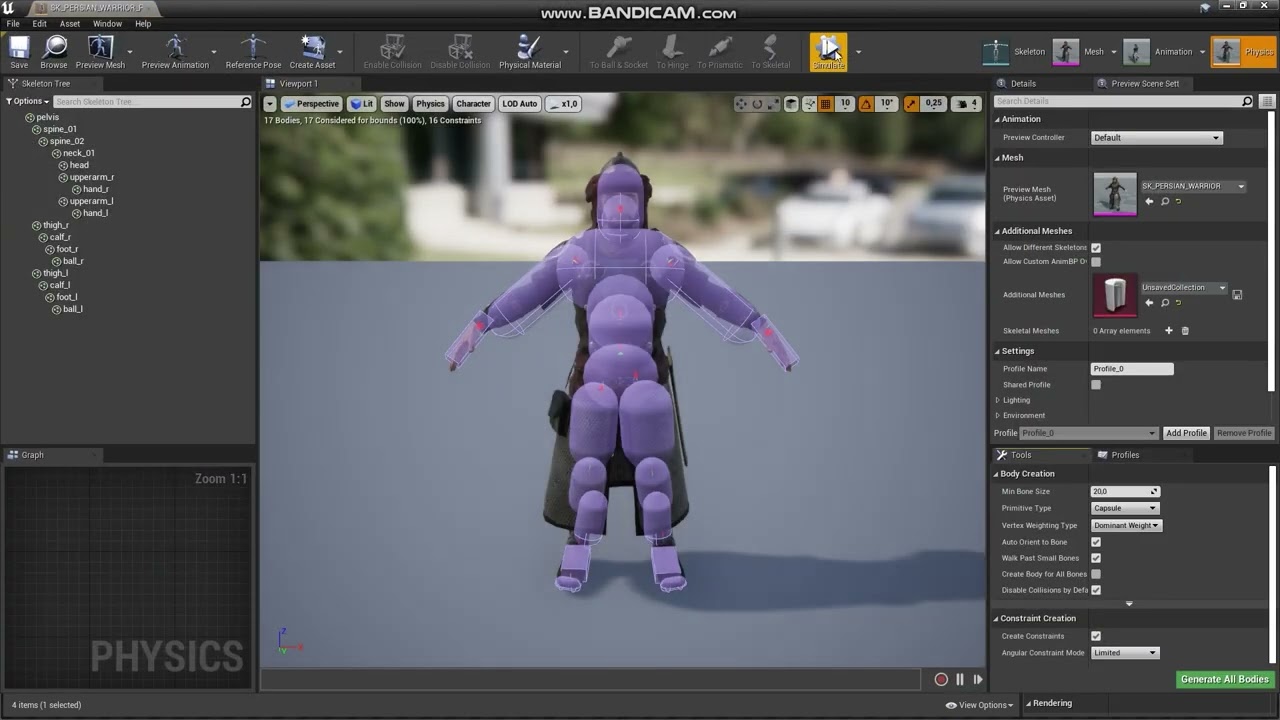Switch to Mesh editor mode
The height and width of the screenshot is (720, 1280).
(x=1079, y=52)
